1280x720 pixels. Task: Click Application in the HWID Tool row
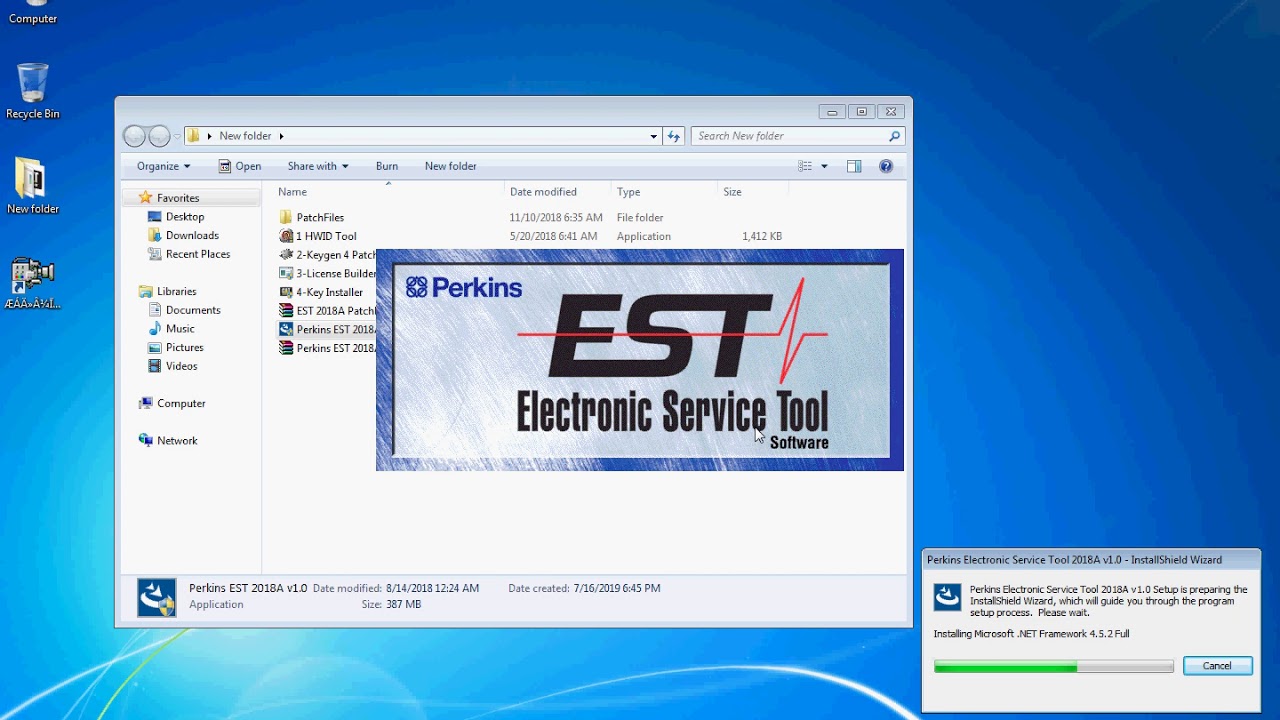[644, 237]
